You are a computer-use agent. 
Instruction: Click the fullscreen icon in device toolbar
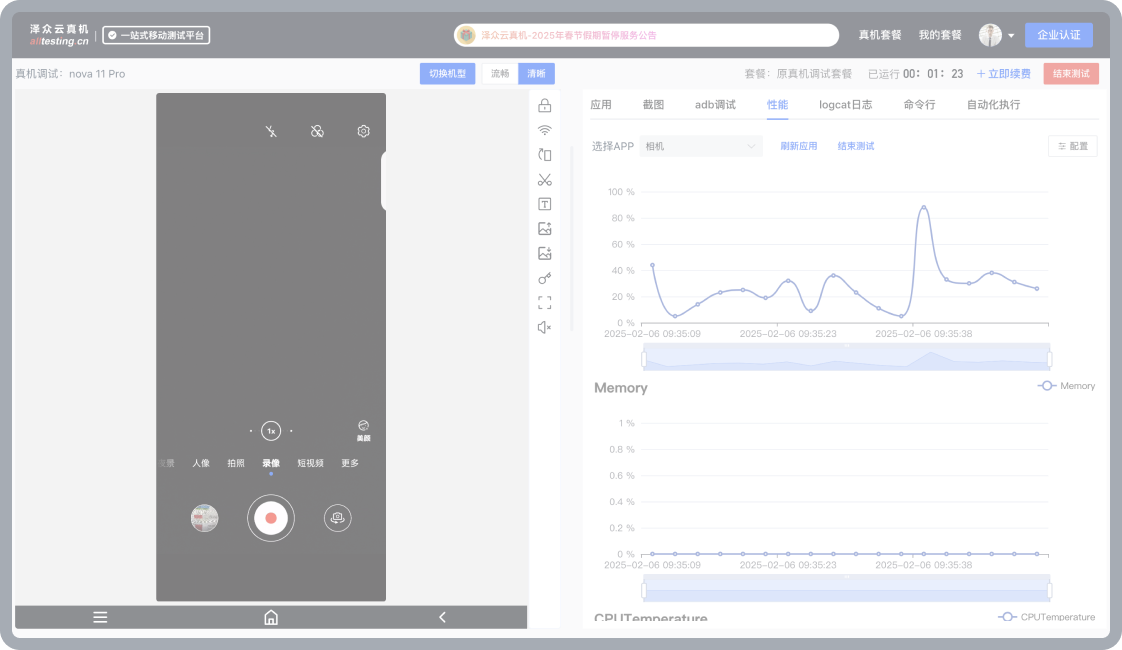tap(545, 302)
